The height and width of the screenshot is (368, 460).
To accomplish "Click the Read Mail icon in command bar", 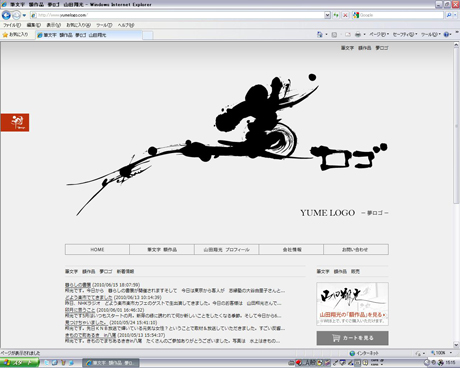I will 348,34.
